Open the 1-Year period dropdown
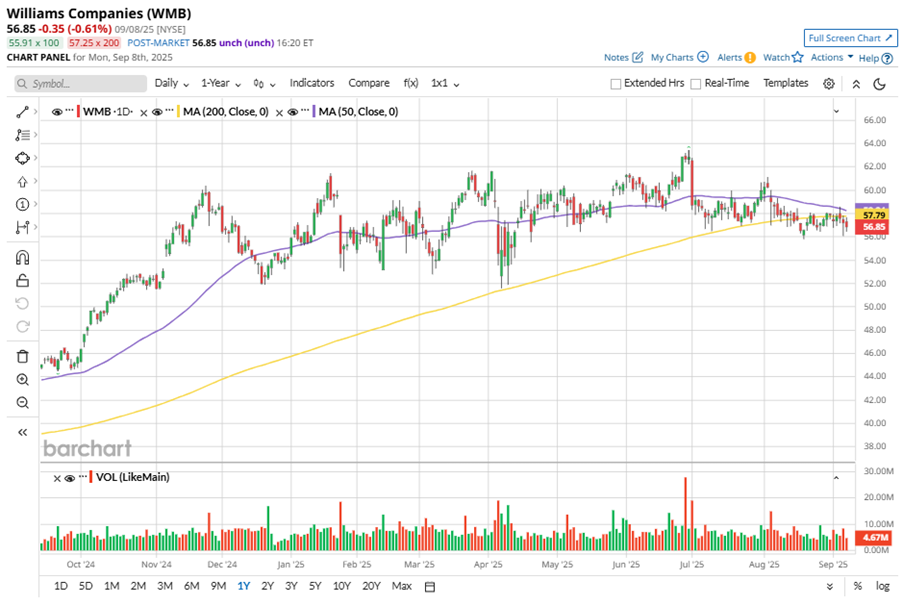Image resolution: width=903 pixels, height=605 pixels. coord(221,83)
